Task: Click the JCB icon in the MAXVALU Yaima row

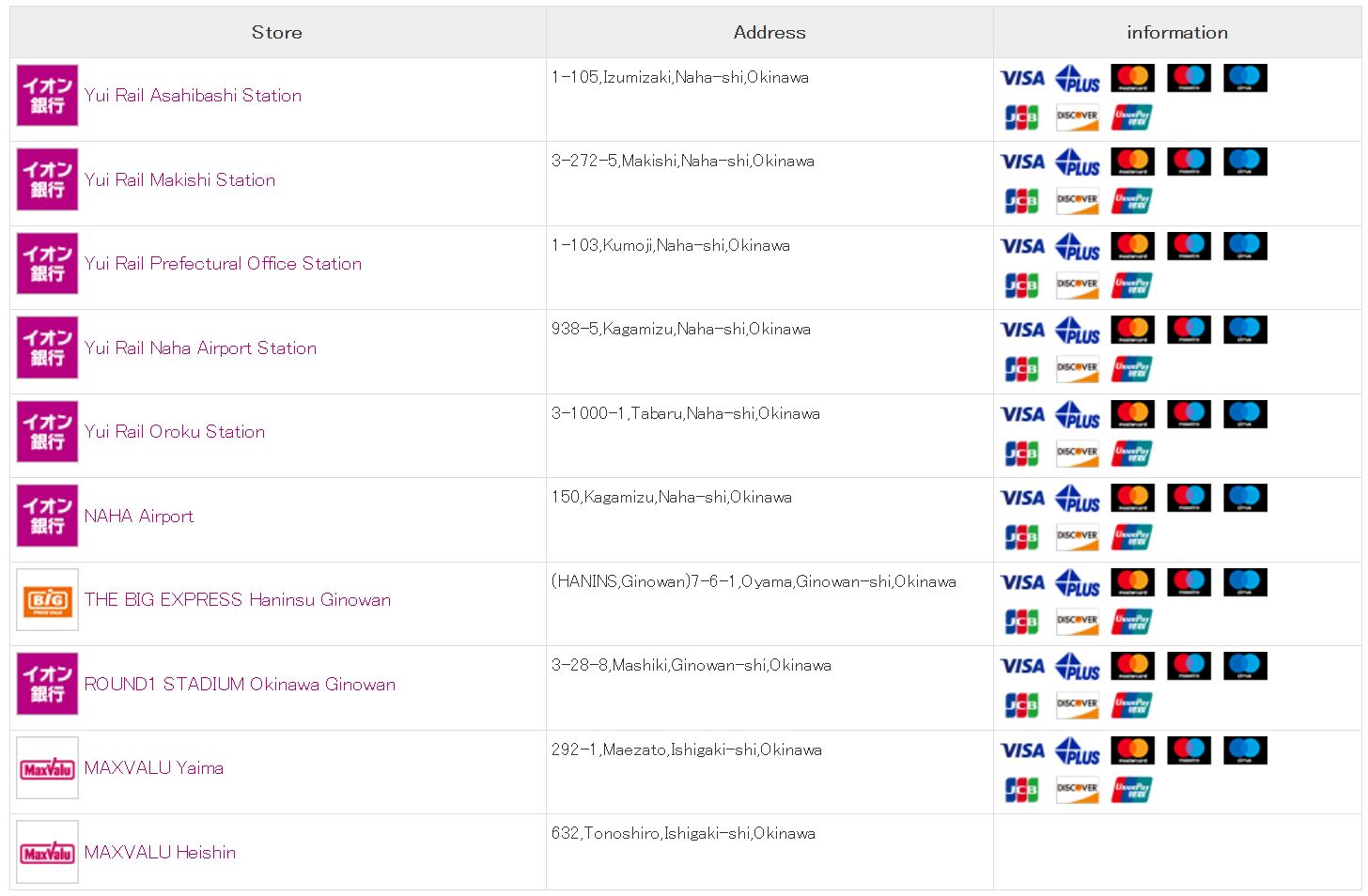Action: 1021,790
